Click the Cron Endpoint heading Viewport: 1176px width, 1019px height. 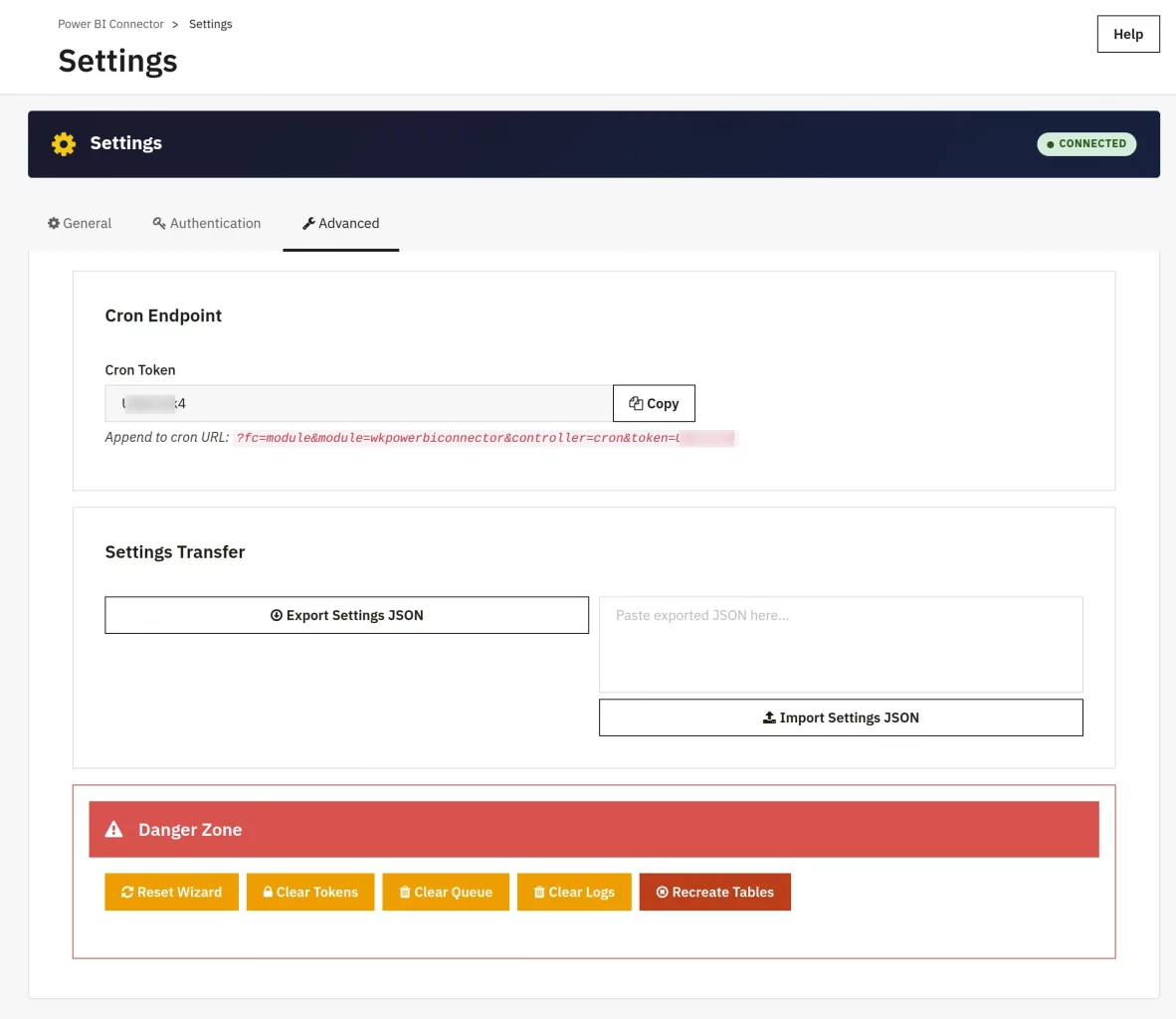[x=163, y=315]
